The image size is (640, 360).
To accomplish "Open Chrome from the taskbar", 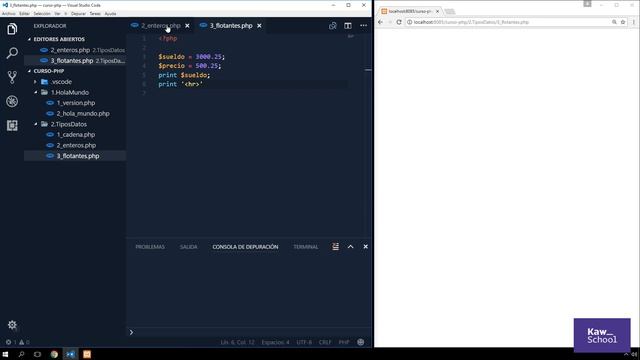I will coord(54,354).
